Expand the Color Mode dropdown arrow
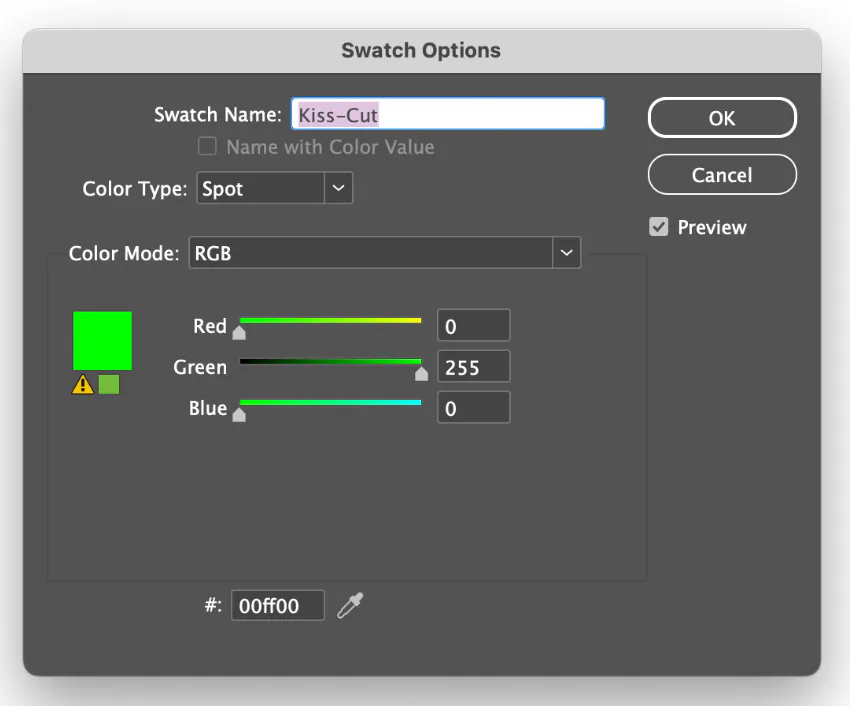850x706 pixels. pyautogui.click(x=567, y=253)
